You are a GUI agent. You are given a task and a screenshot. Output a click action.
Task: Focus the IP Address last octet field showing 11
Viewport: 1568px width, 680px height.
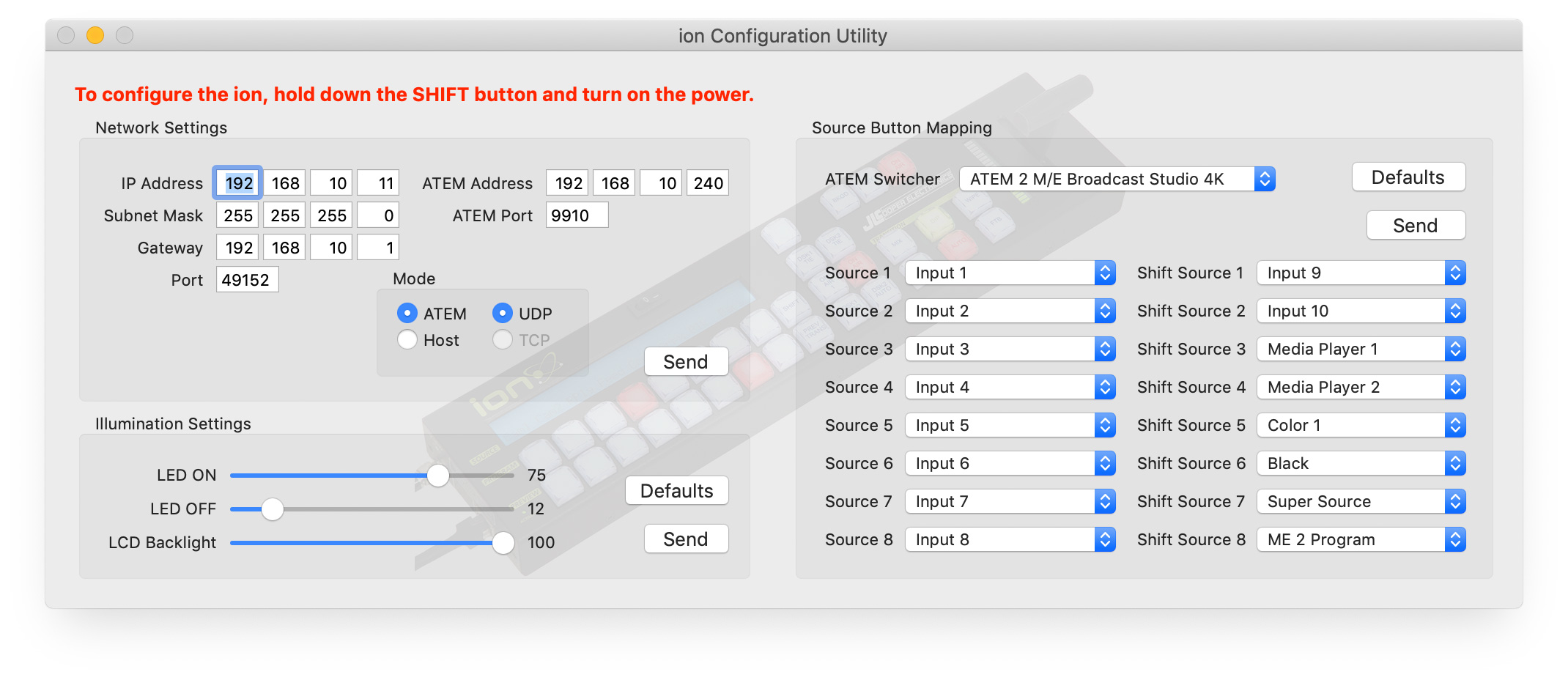378,183
